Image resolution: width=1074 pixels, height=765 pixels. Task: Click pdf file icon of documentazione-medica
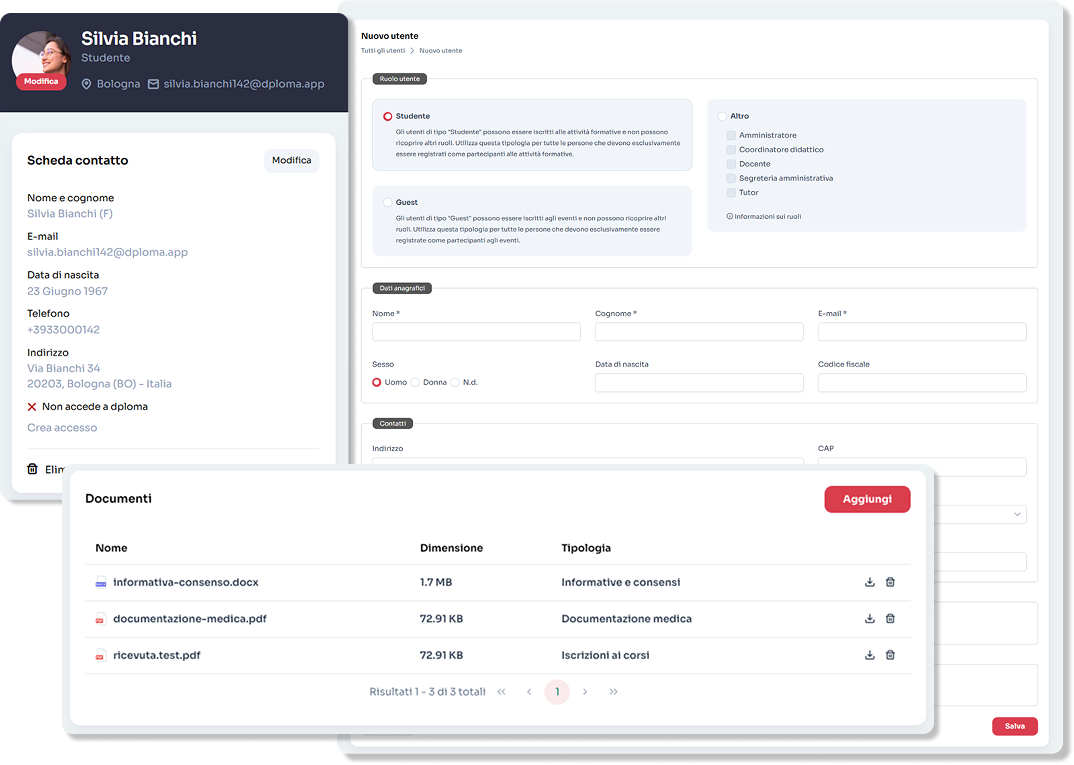(100, 619)
